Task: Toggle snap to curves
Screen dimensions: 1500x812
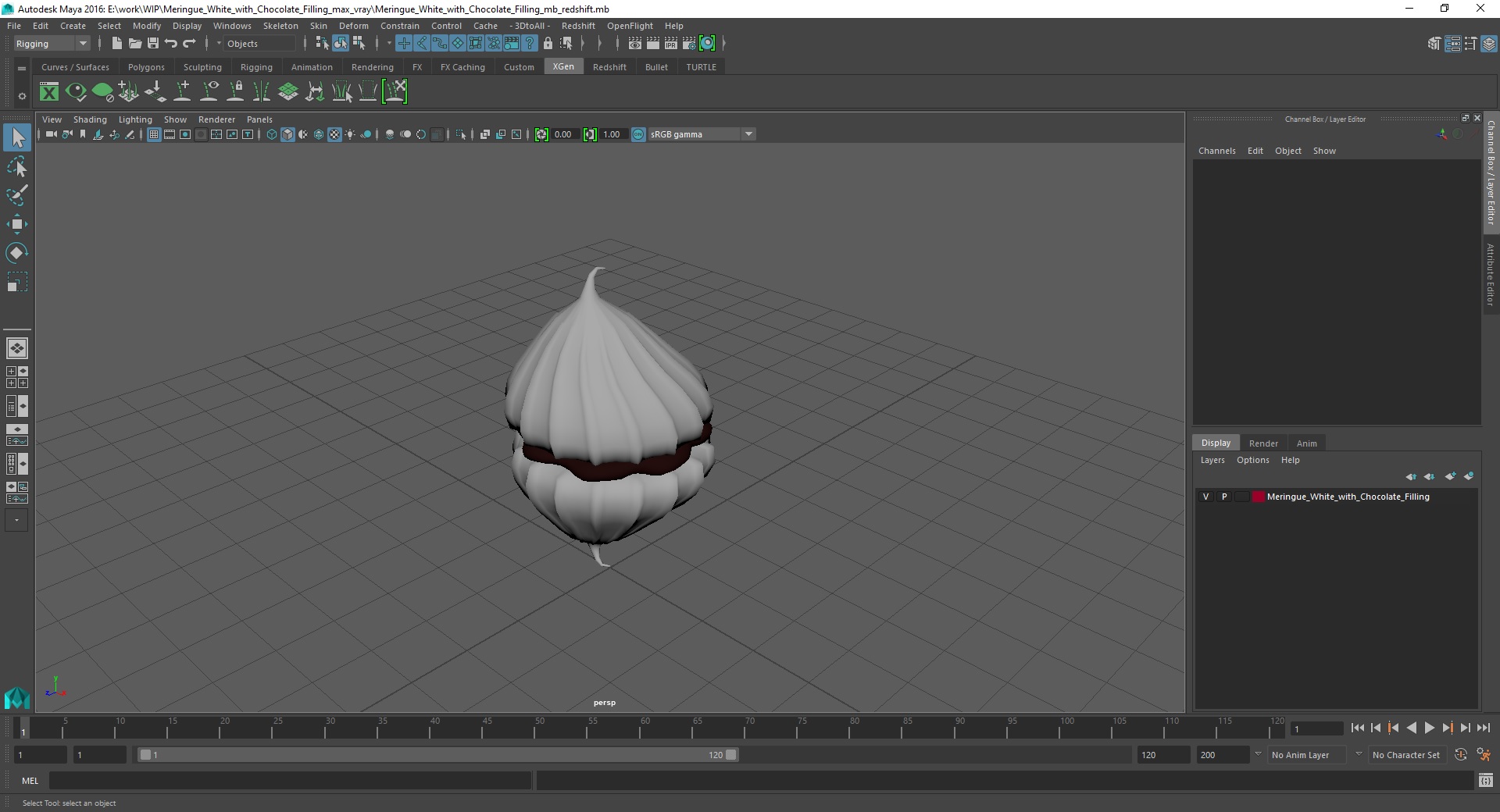Action: coord(422,44)
